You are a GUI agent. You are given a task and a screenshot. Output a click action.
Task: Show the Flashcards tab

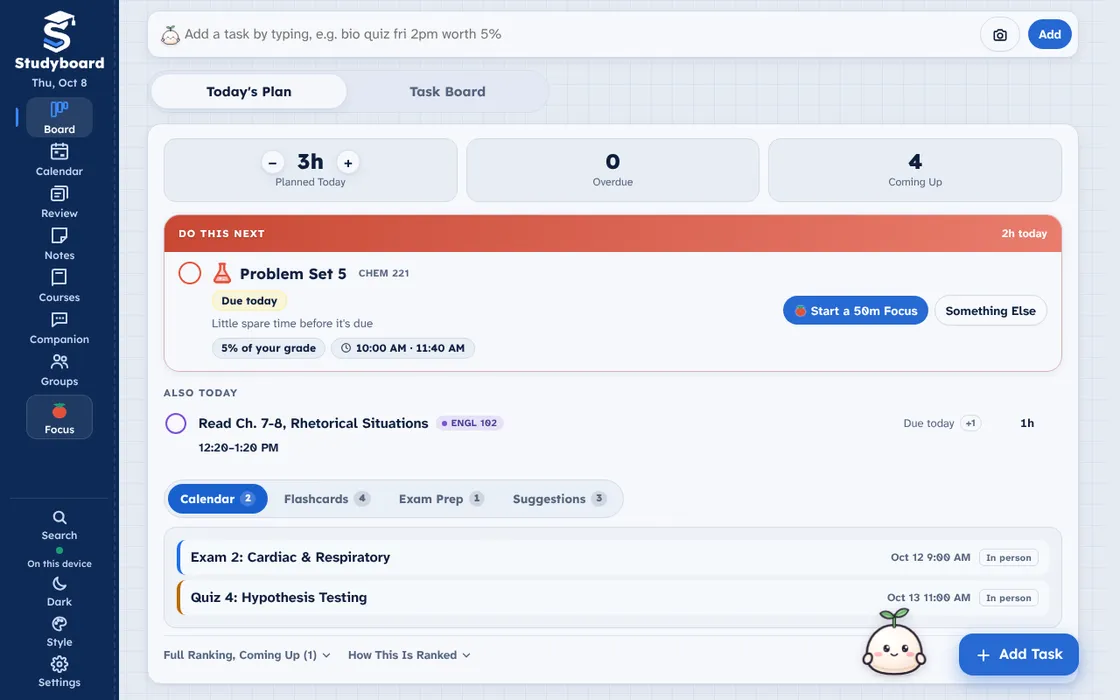[326, 499]
